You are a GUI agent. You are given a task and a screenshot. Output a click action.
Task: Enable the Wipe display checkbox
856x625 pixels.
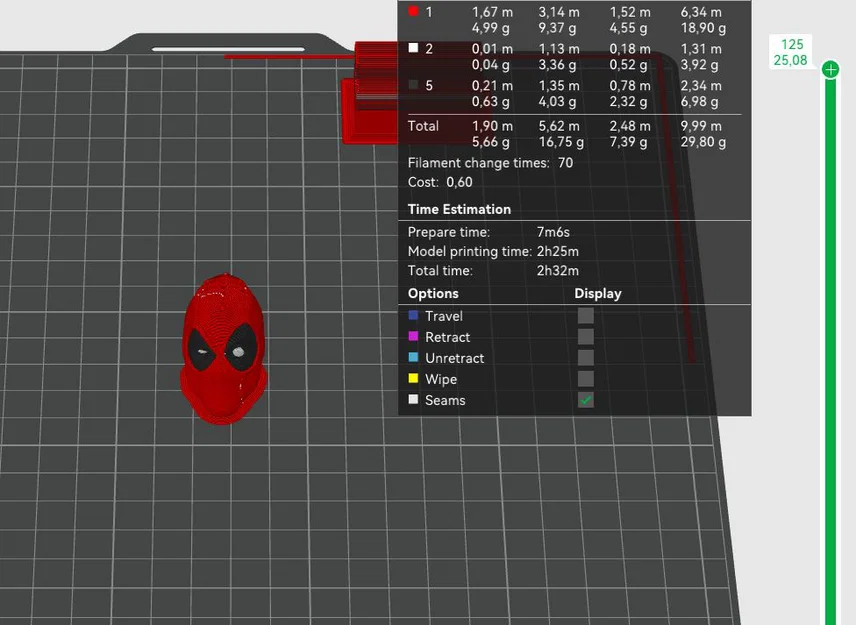pyautogui.click(x=585, y=378)
